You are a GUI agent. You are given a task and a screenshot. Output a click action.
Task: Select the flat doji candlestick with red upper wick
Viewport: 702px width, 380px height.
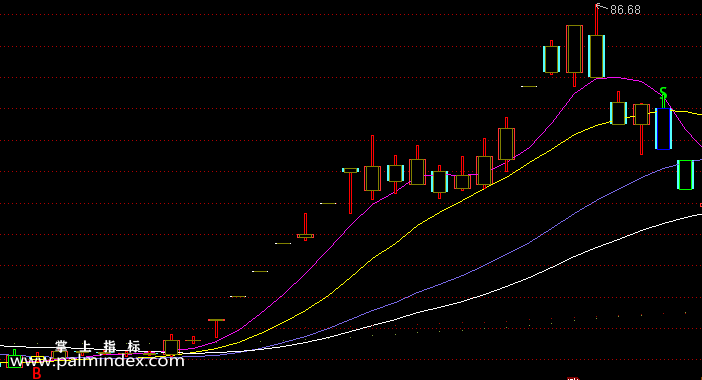[305, 227]
